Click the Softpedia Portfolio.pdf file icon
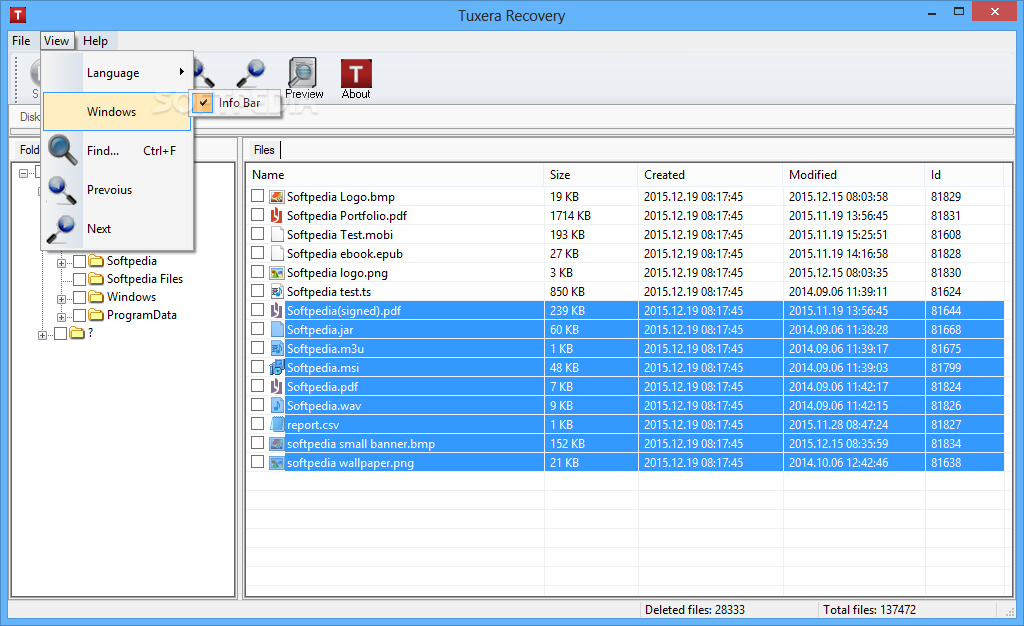1024x626 pixels. point(277,215)
